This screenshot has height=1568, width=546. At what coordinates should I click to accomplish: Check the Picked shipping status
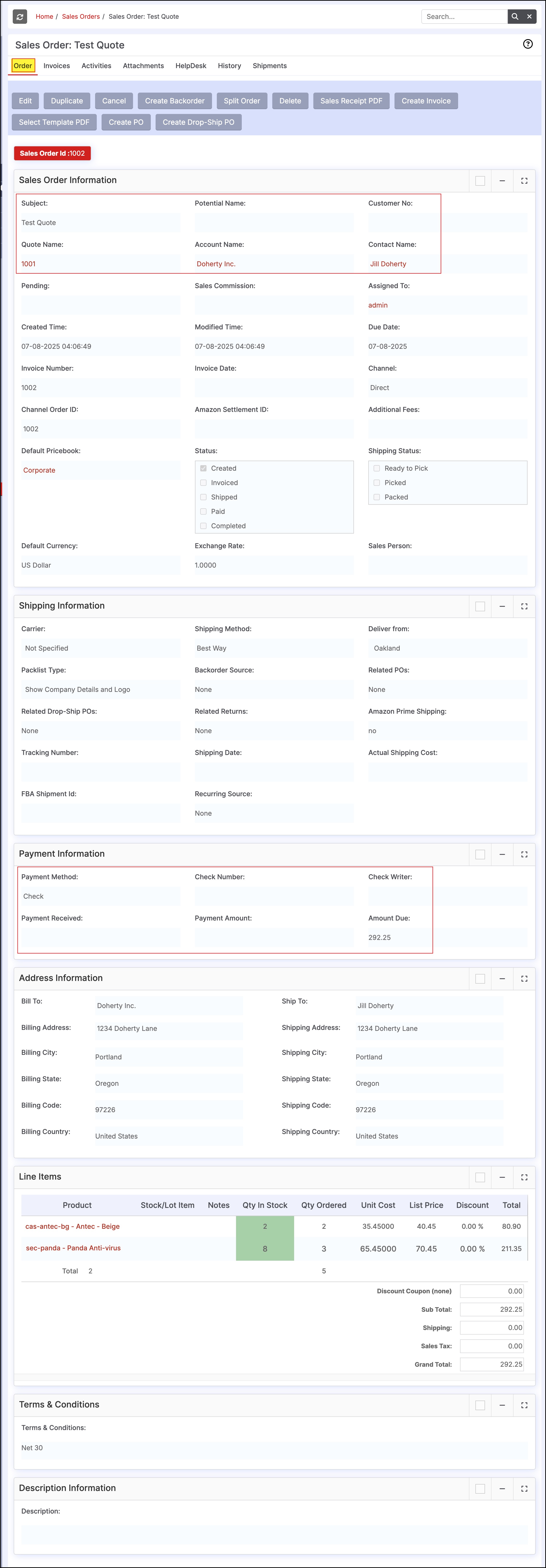(x=376, y=483)
